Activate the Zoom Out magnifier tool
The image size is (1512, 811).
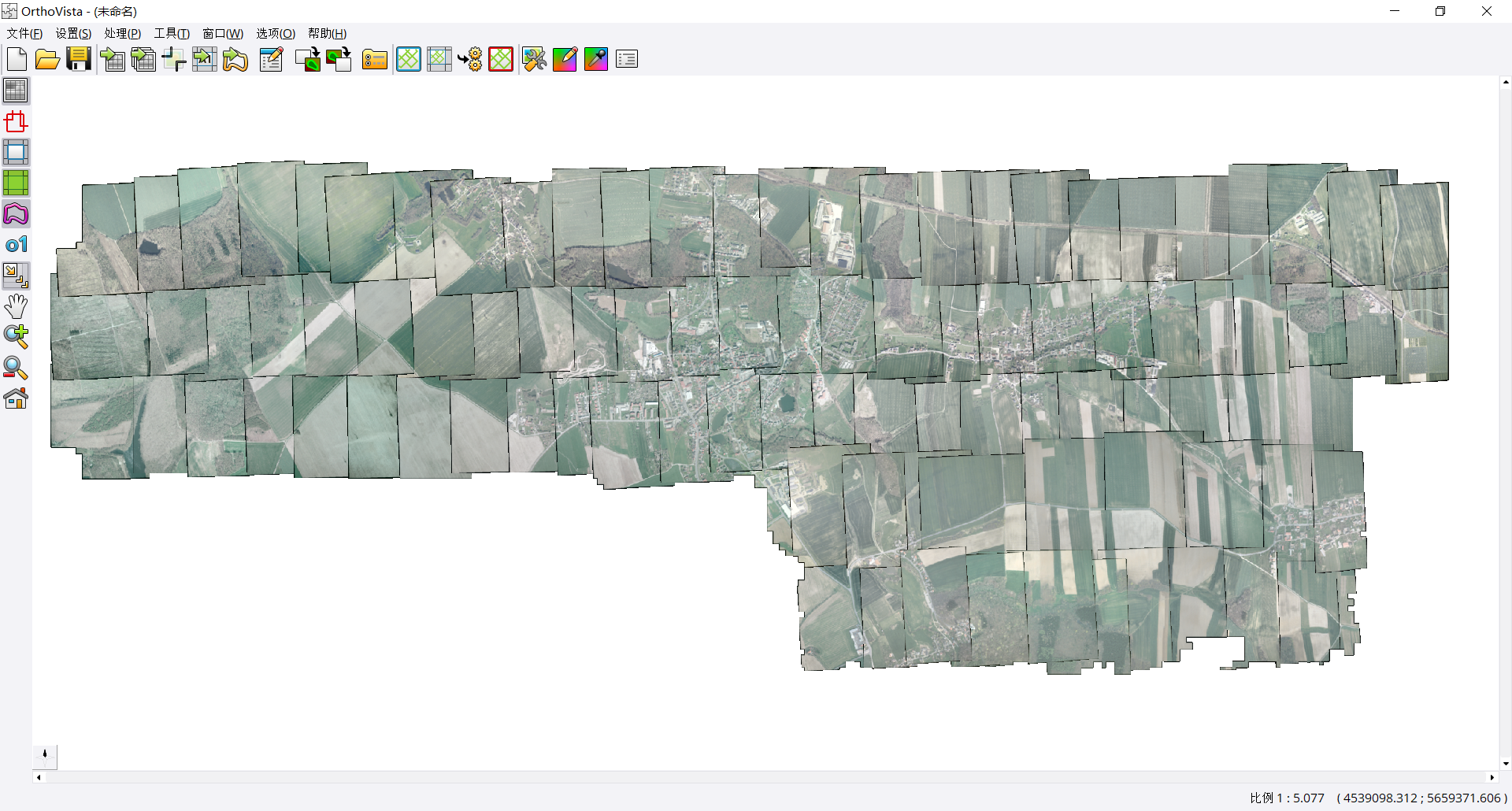(x=16, y=368)
